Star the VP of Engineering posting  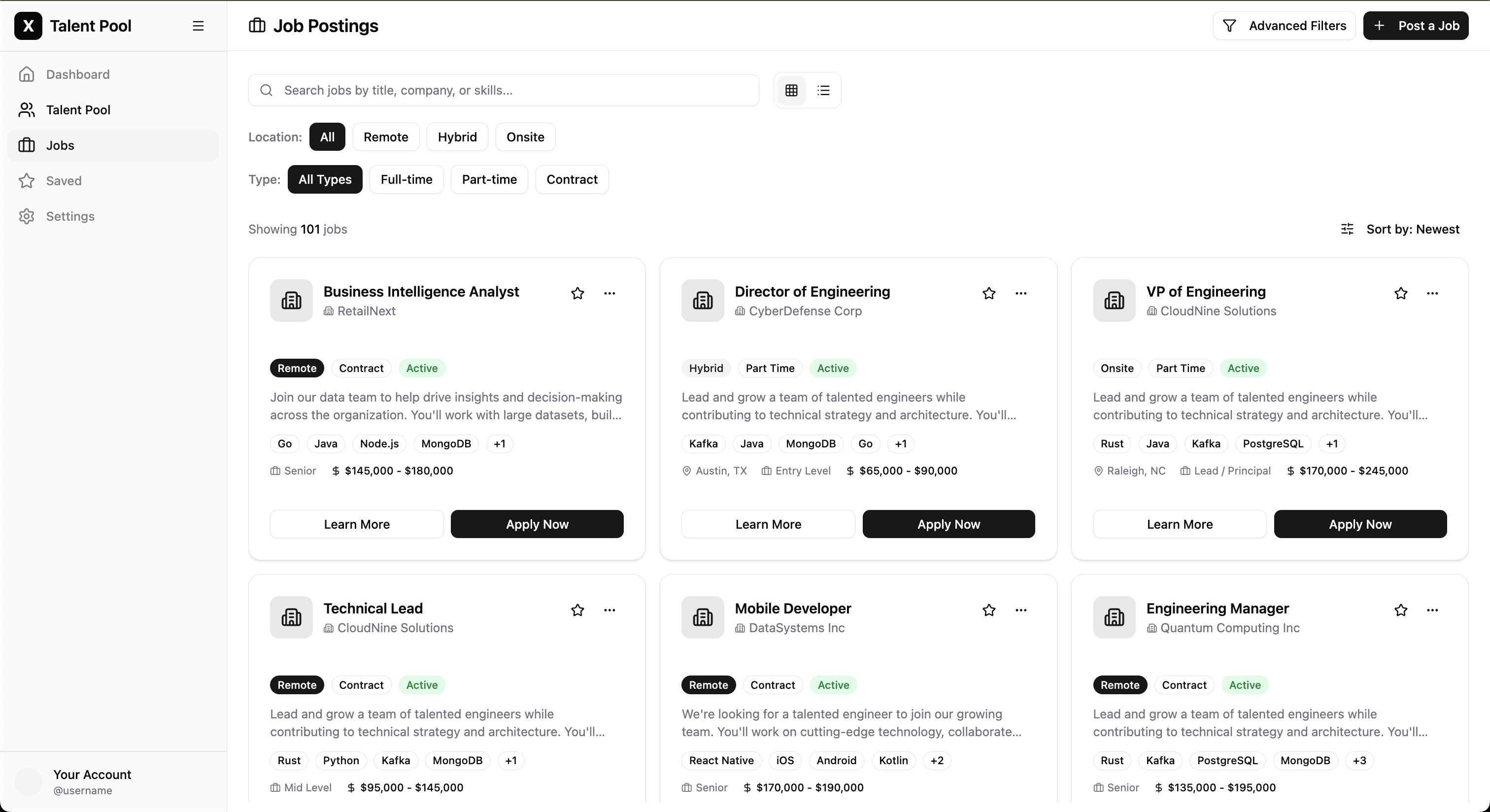(x=1401, y=294)
